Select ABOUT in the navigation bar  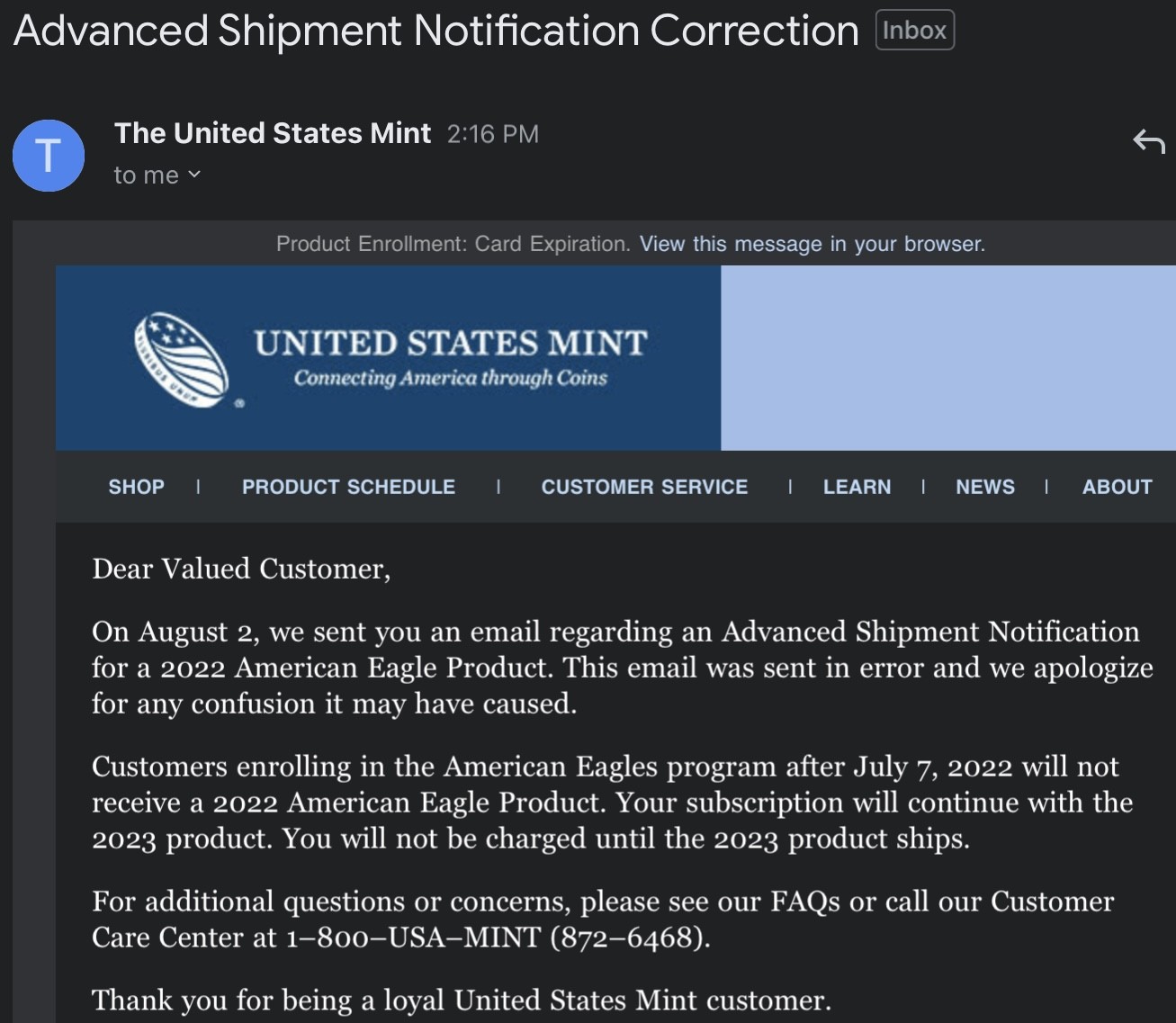coord(1117,487)
